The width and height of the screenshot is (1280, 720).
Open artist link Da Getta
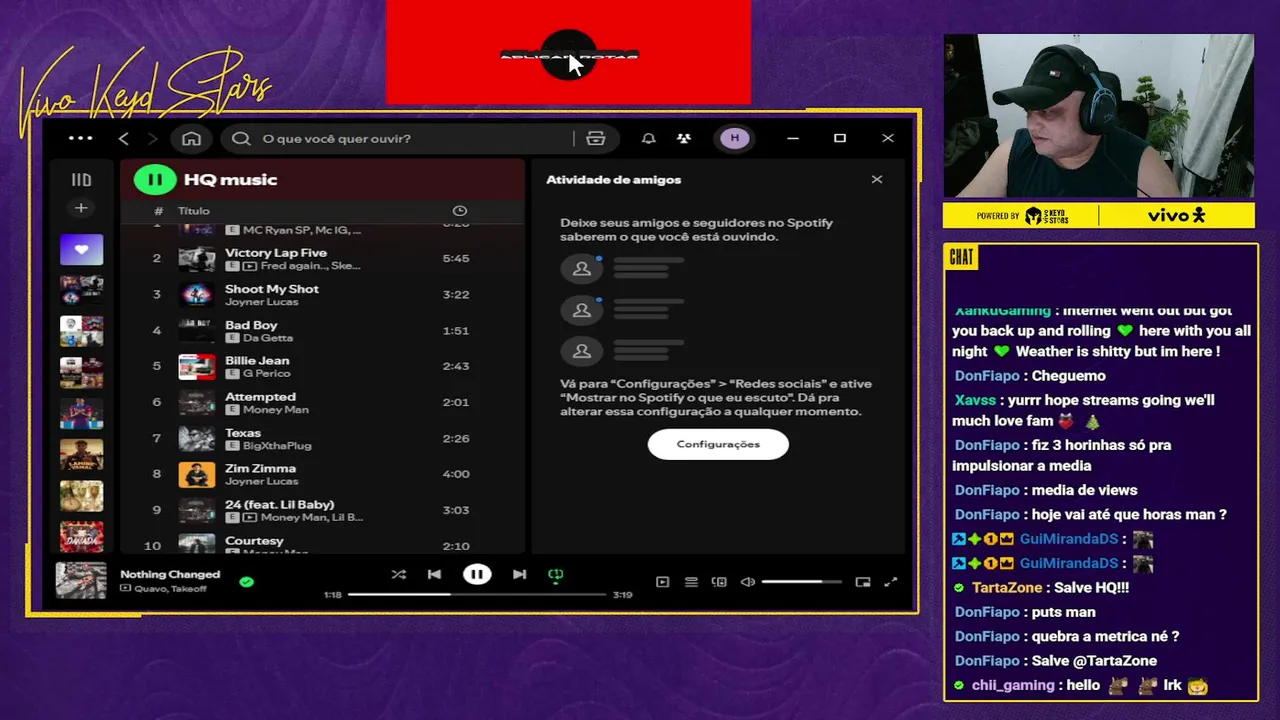[268, 338]
